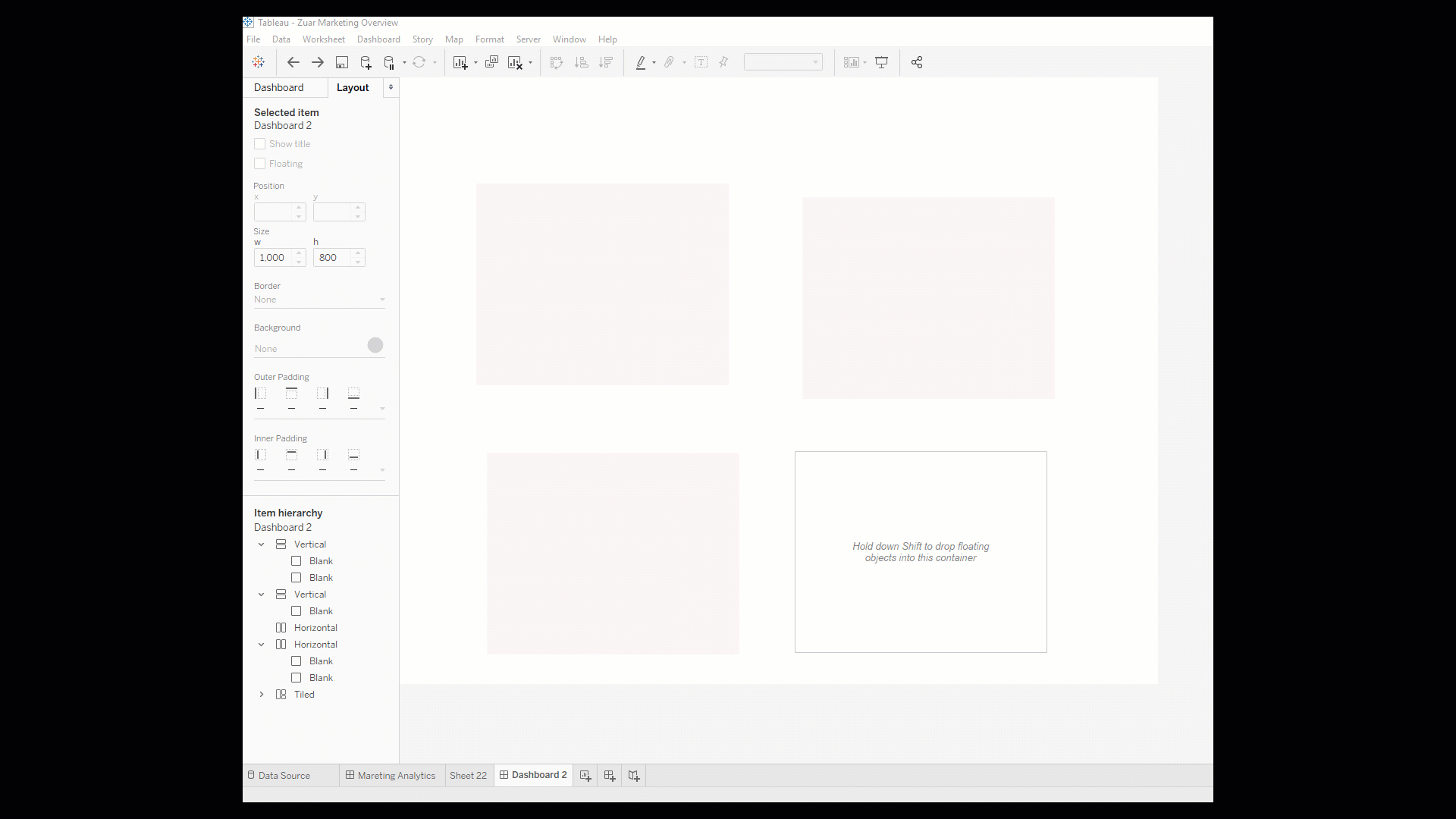Expand the Tiled item in hierarchy
The image size is (1456, 819).
[x=262, y=695]
